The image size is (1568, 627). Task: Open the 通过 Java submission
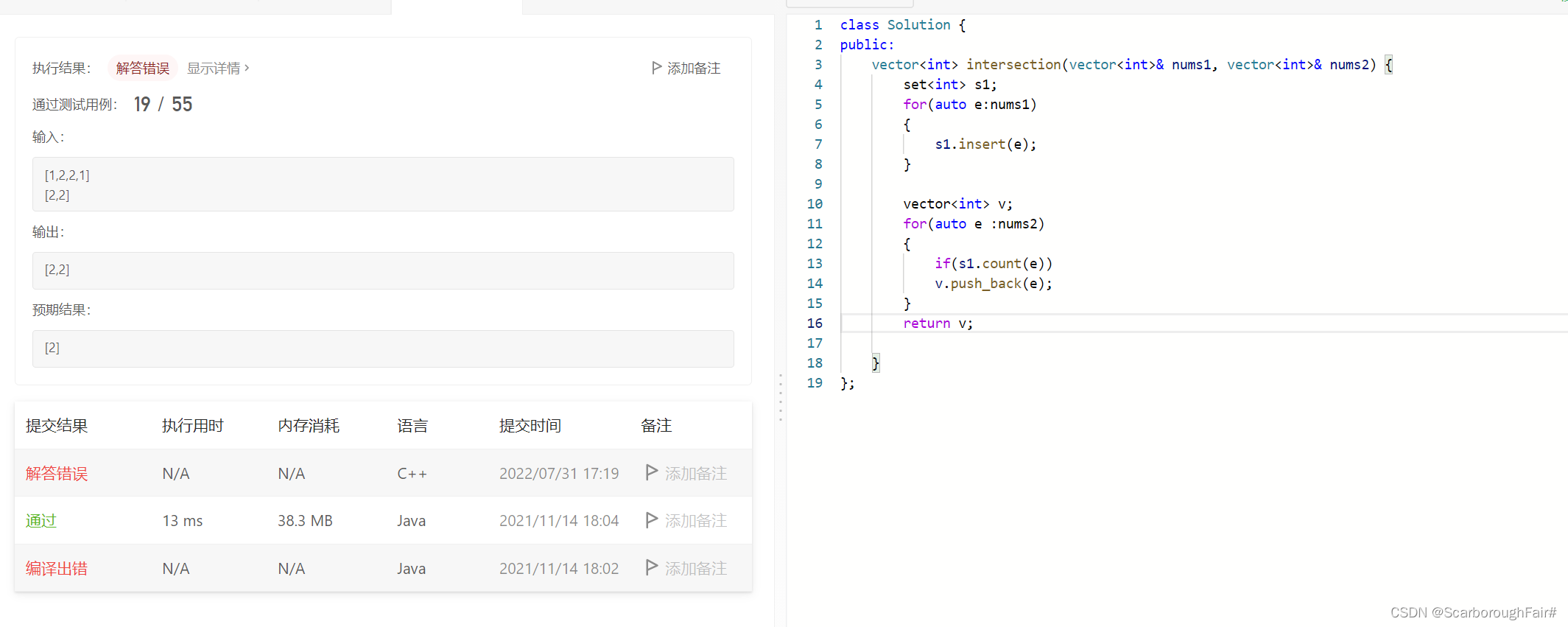click(41, 521)
